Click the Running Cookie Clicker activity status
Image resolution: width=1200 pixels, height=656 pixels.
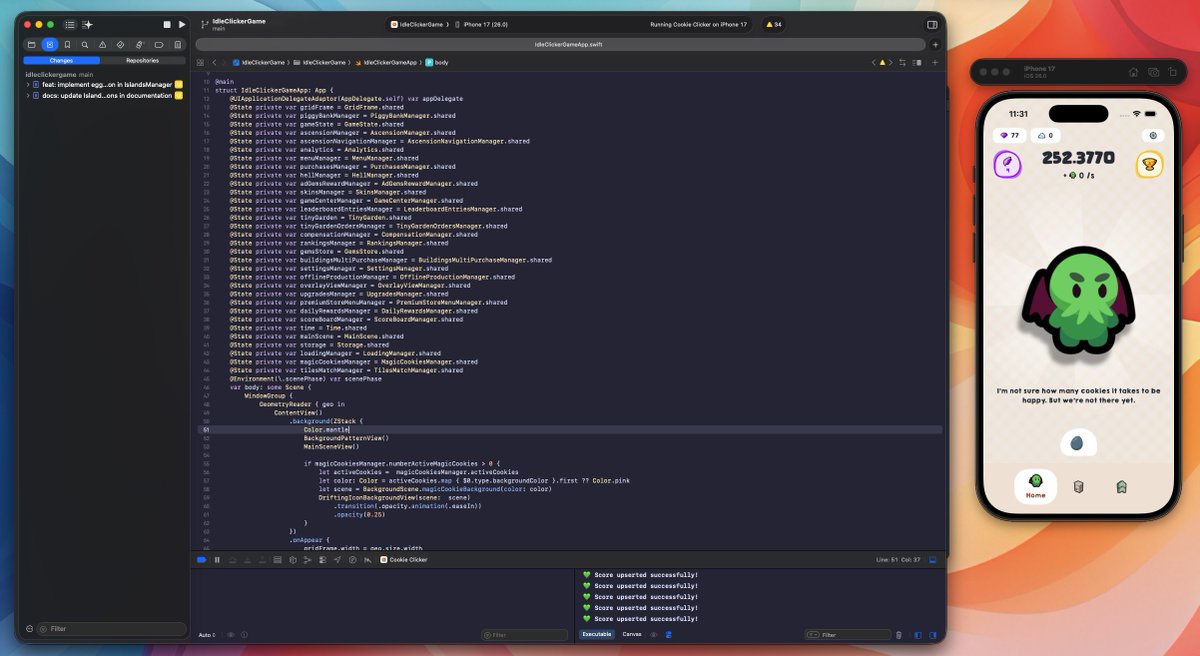coord(698,24)
